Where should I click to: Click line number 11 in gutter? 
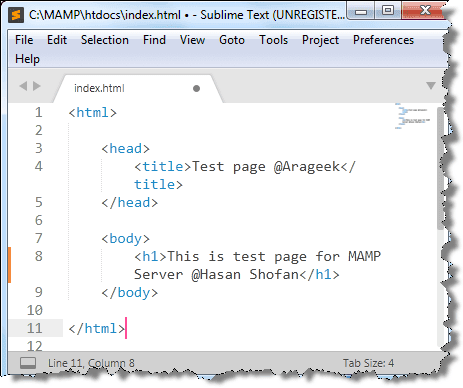point(35,328)
